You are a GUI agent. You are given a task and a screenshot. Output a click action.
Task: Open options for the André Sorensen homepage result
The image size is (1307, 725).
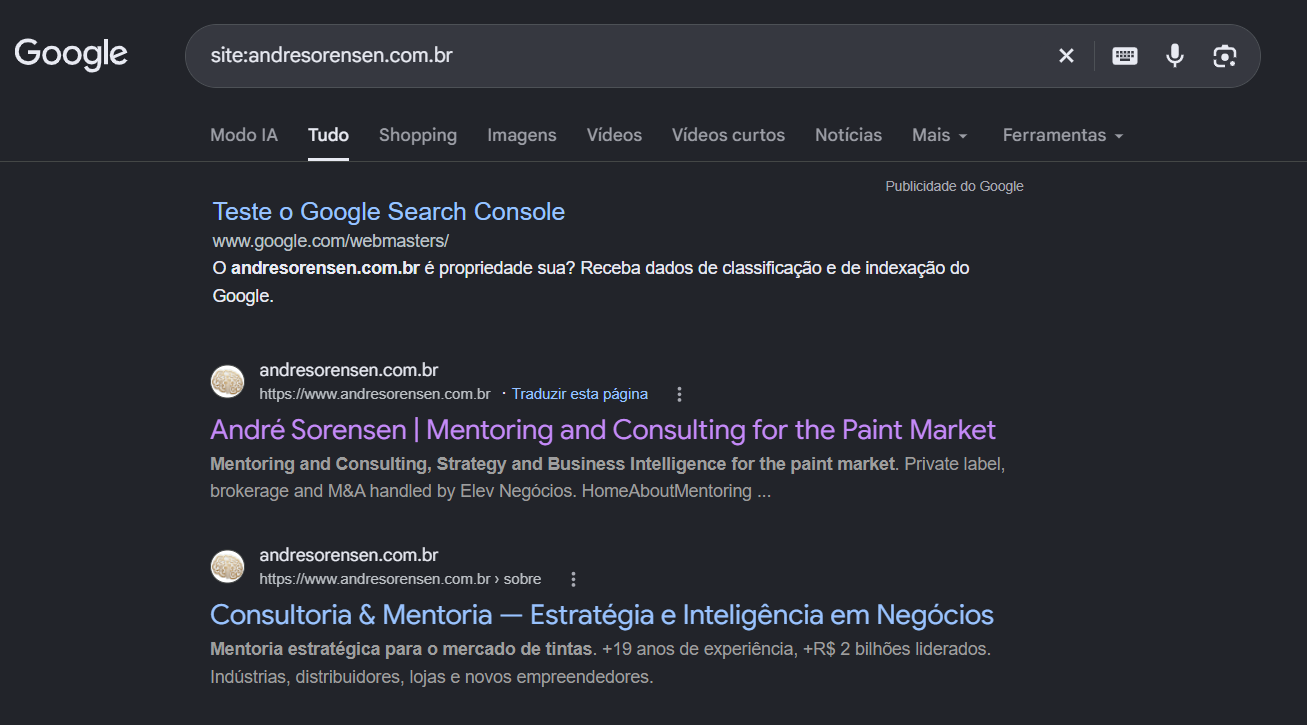pyautogui.click(x=679, y=394)
